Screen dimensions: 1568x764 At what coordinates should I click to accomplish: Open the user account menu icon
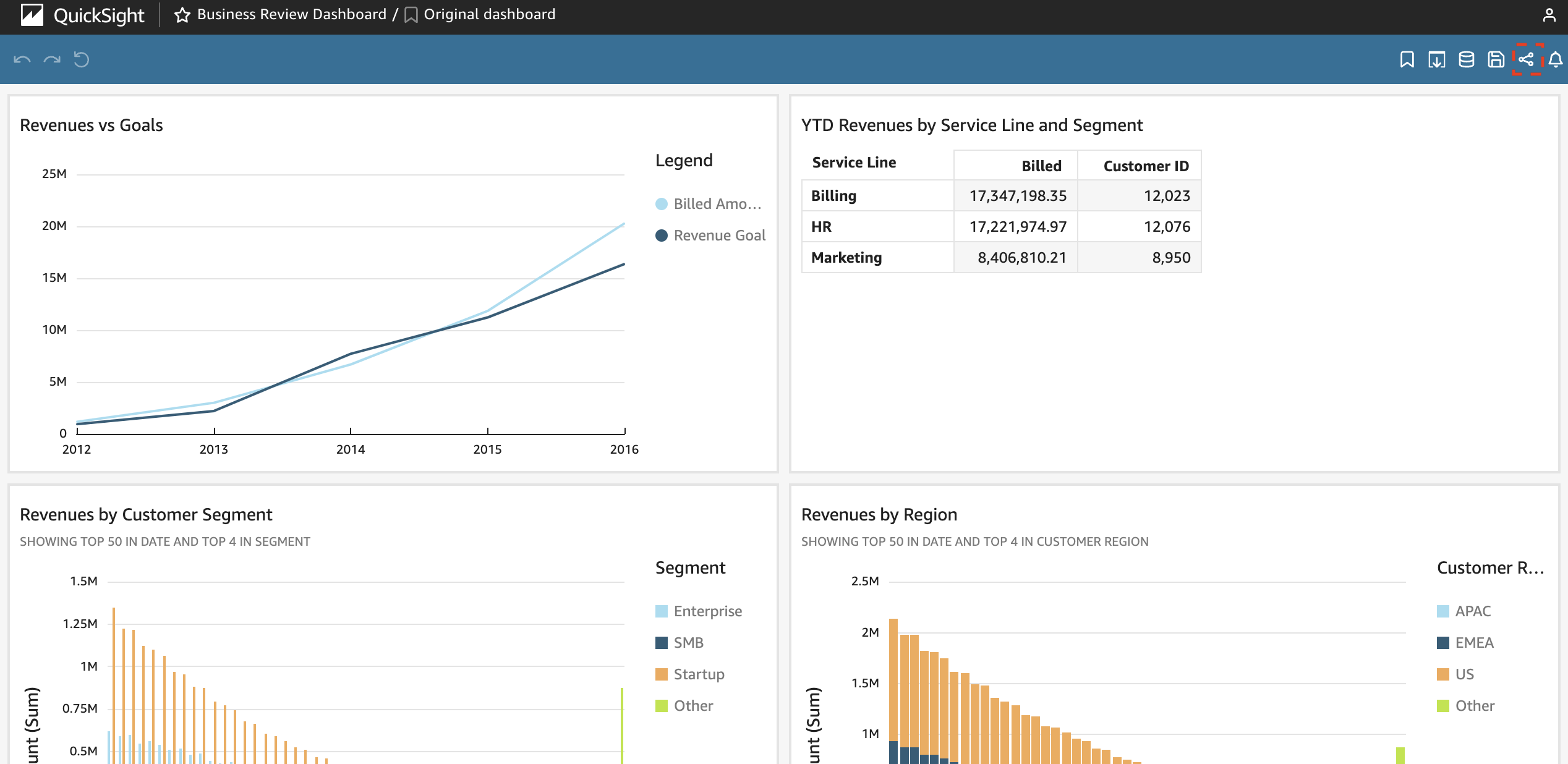point(1549,15)
